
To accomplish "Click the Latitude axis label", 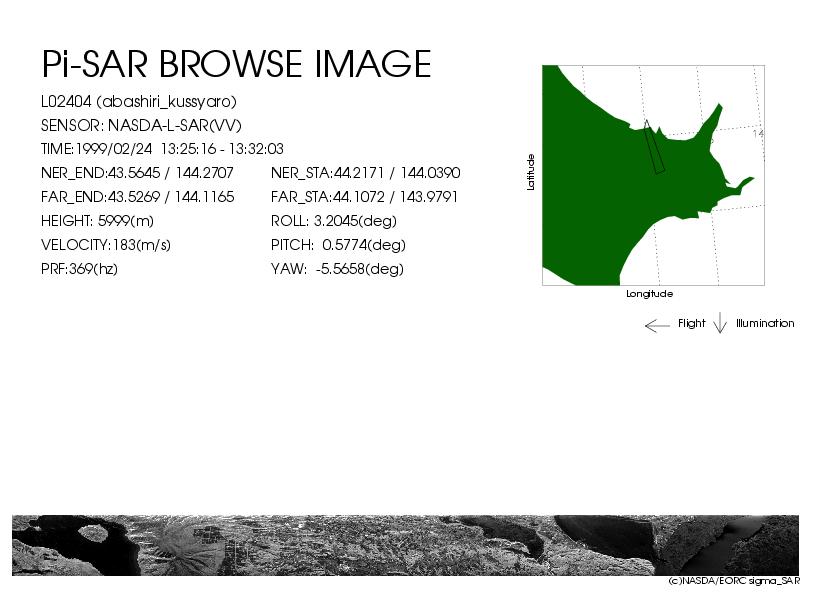I will [531, 172].
